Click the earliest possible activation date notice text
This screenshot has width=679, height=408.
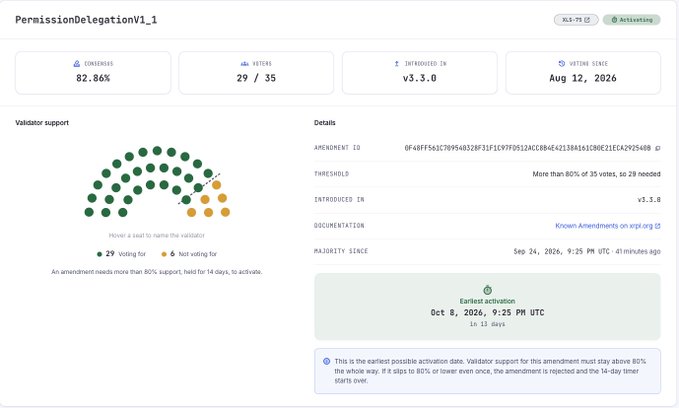pos(491,371)
